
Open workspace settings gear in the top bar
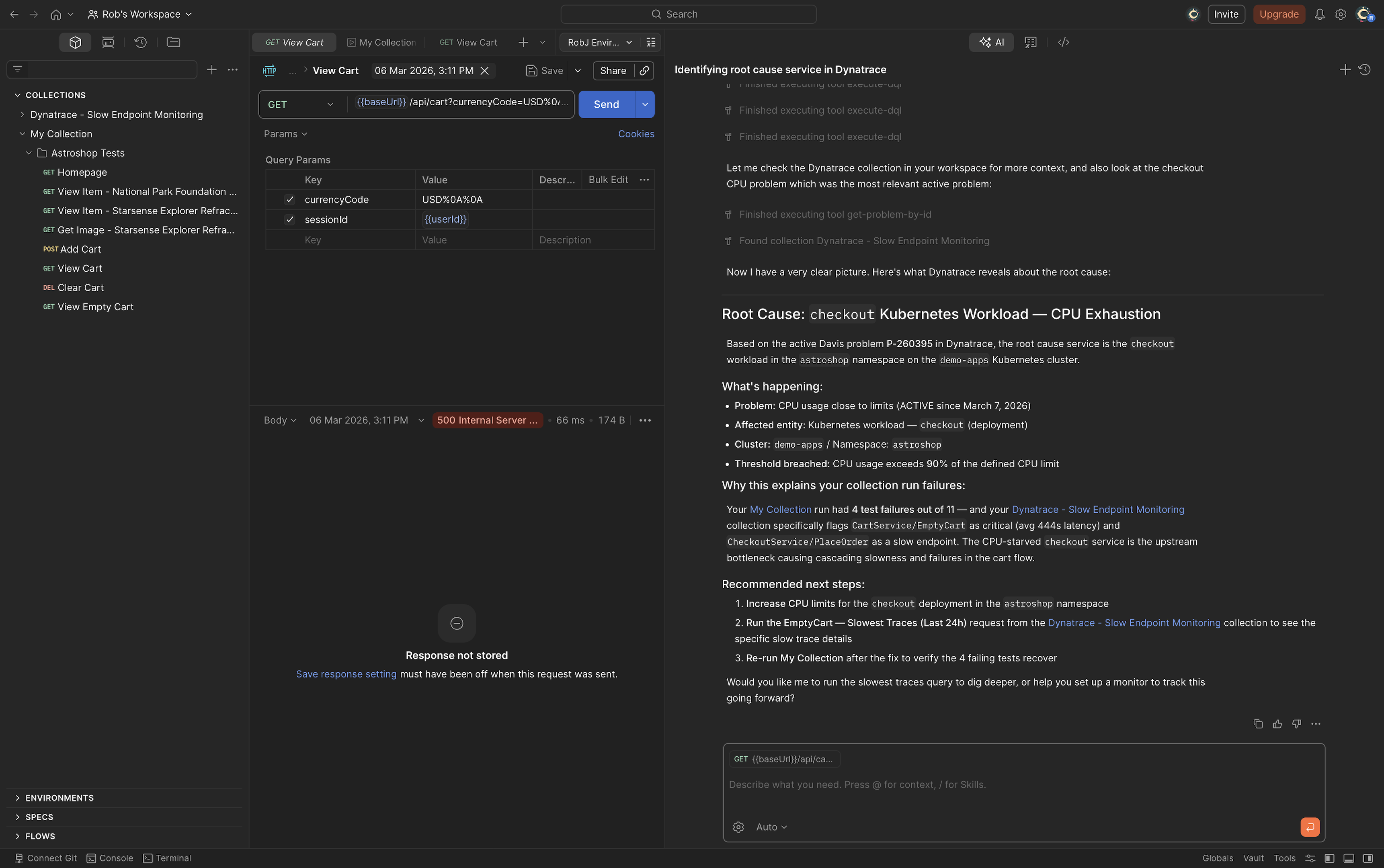(x=1341, y=14)
